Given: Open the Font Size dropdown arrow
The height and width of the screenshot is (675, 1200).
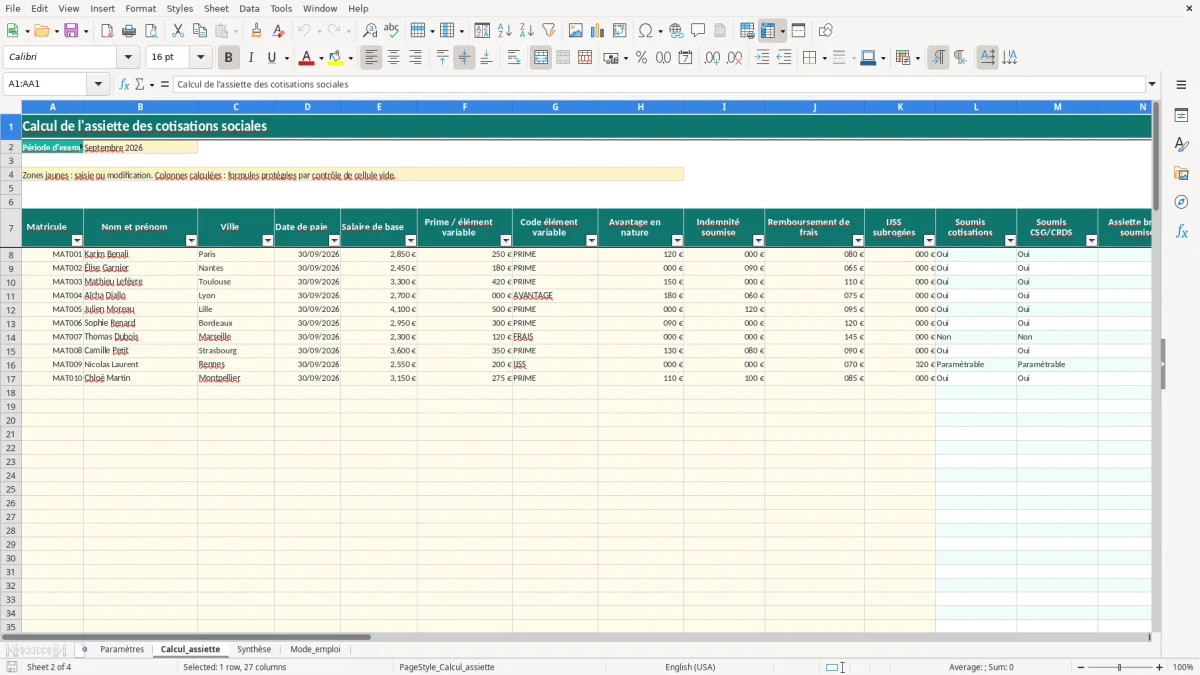Looking at the screenshot, I should [201, 58].
